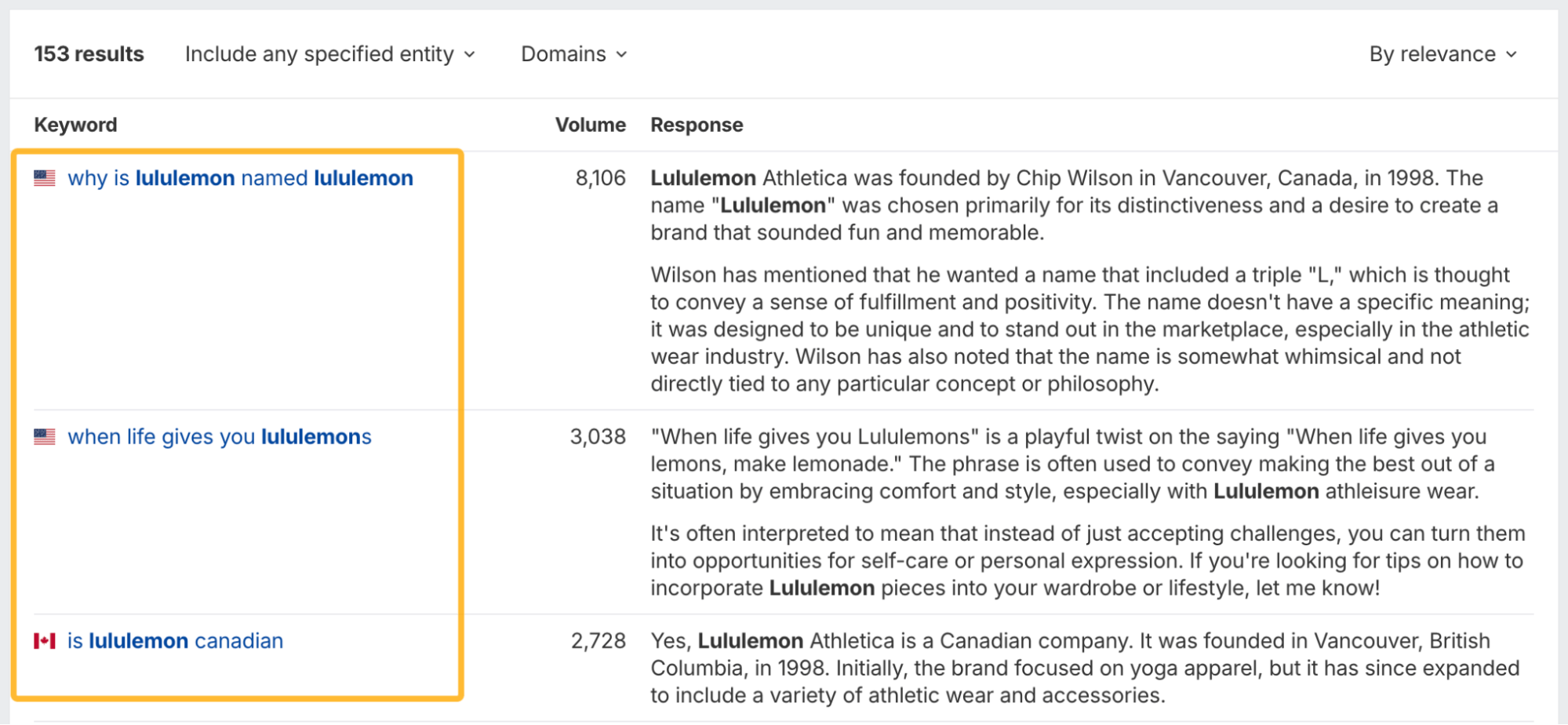1568x725 pixels.
Task: Click the 2,728 volume value
Action: [x=598, y=641]
